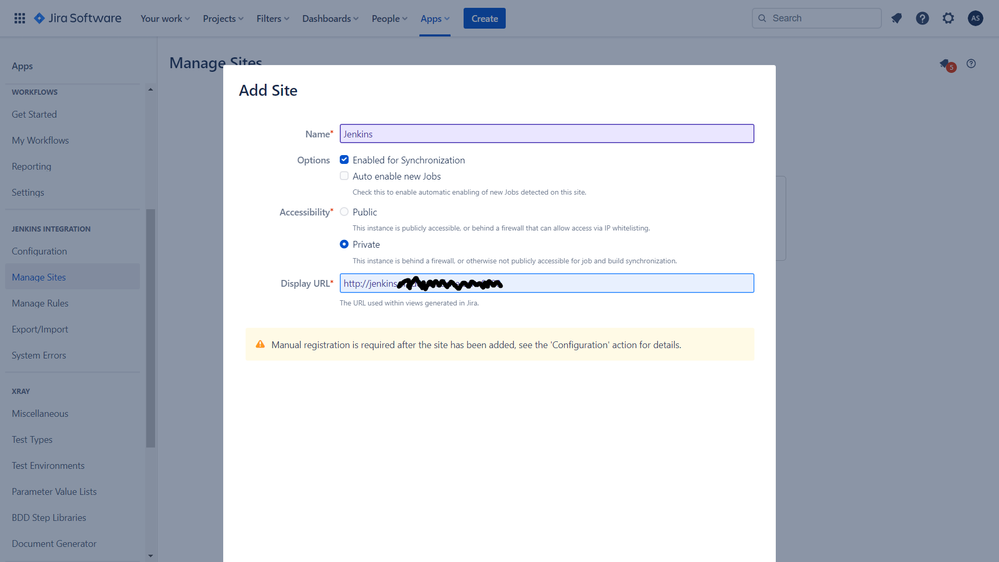Select the Public accessibility radio button
Viewport: 999px width, 562px height.
[x=344, y=212]
